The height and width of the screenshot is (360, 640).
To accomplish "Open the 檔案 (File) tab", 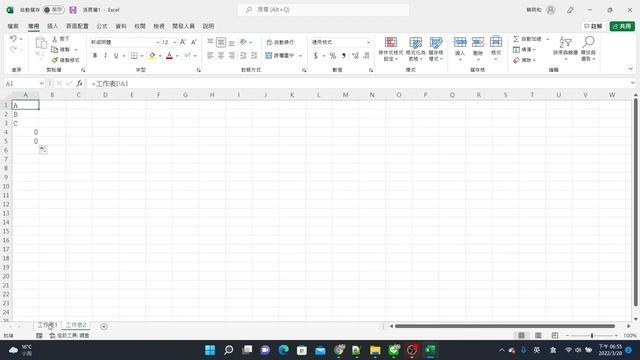I will (13, 26).
